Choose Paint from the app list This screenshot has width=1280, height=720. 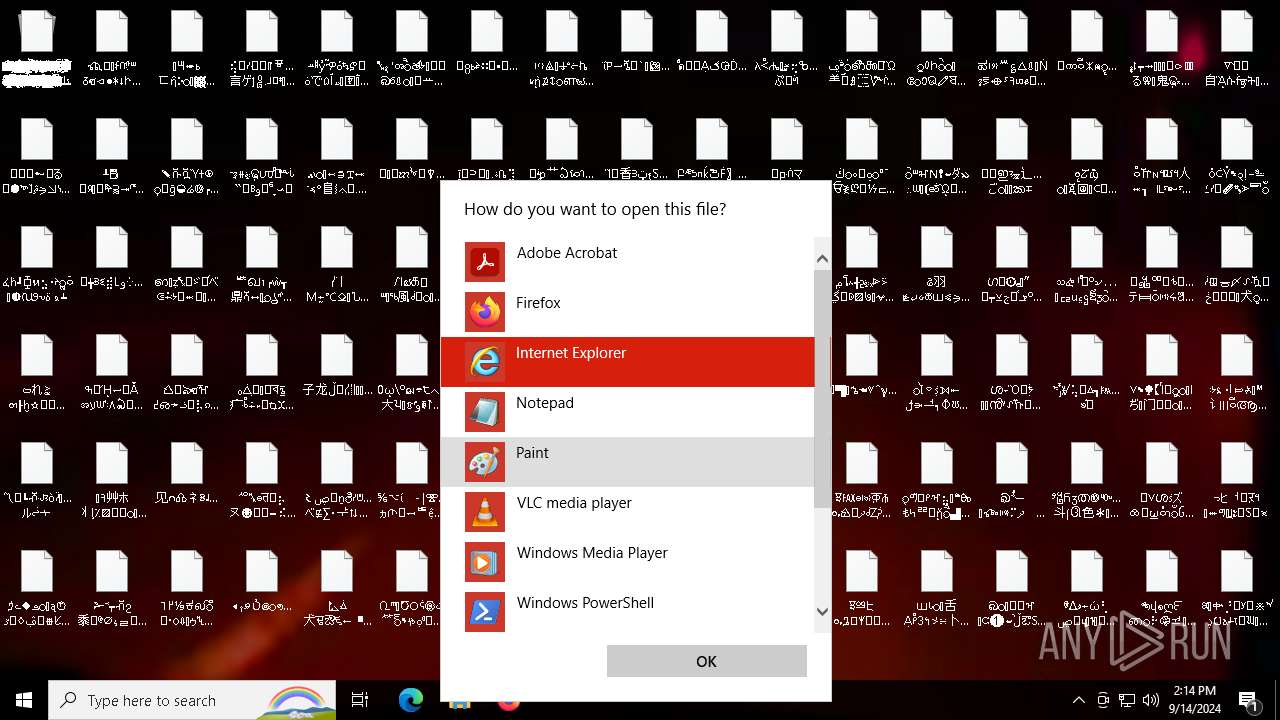(x=628, y=462)
